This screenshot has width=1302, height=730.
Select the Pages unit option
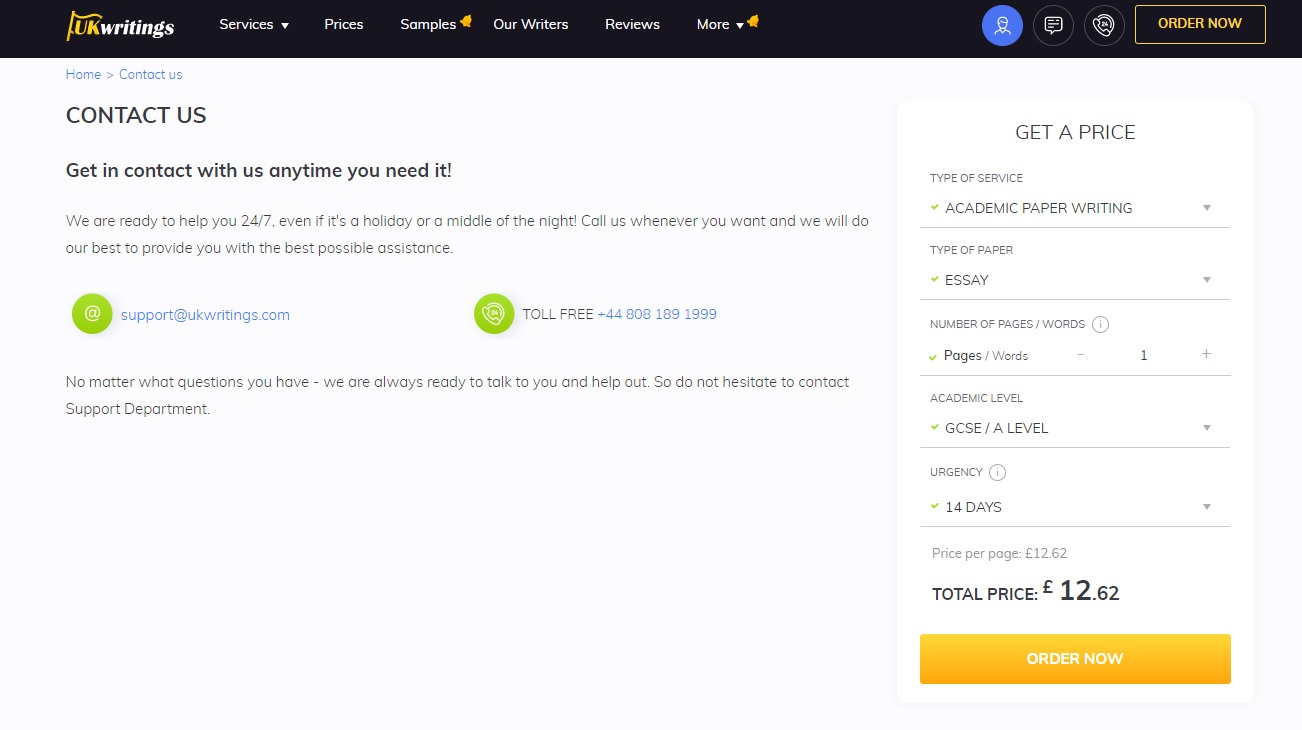click(x=963, y=355)
